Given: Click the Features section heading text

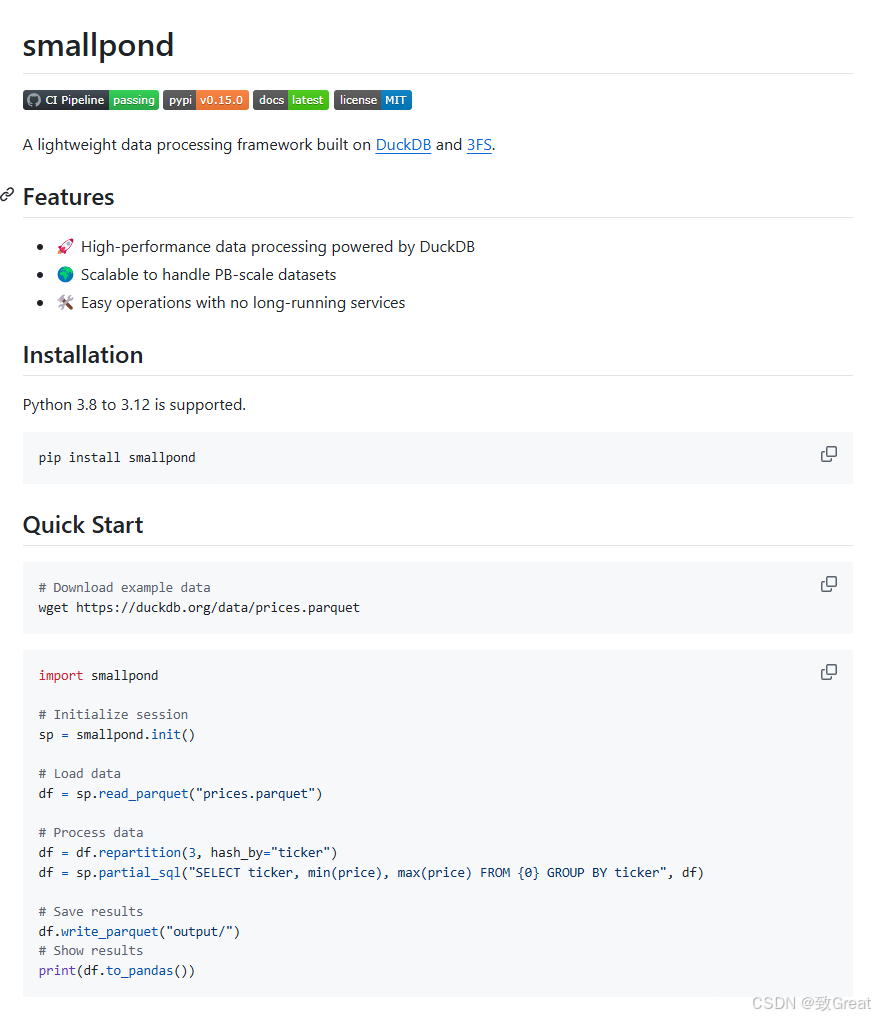Looking at the screenshot, I should click(69, 197).
